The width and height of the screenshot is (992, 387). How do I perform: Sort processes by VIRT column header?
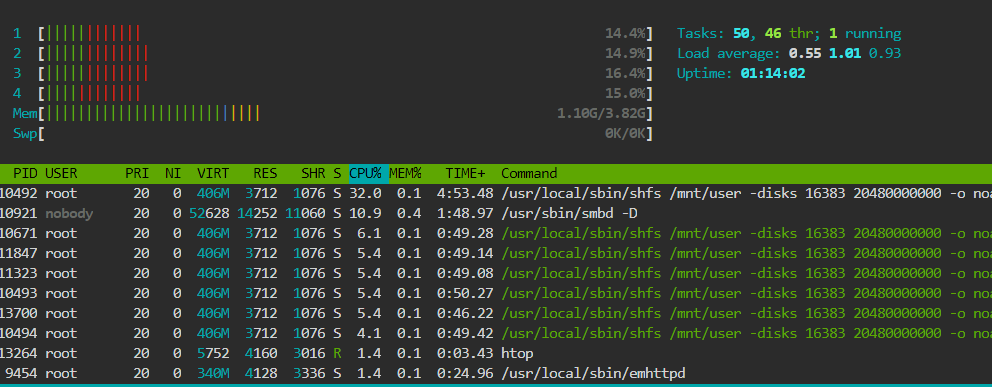(213, 173)
